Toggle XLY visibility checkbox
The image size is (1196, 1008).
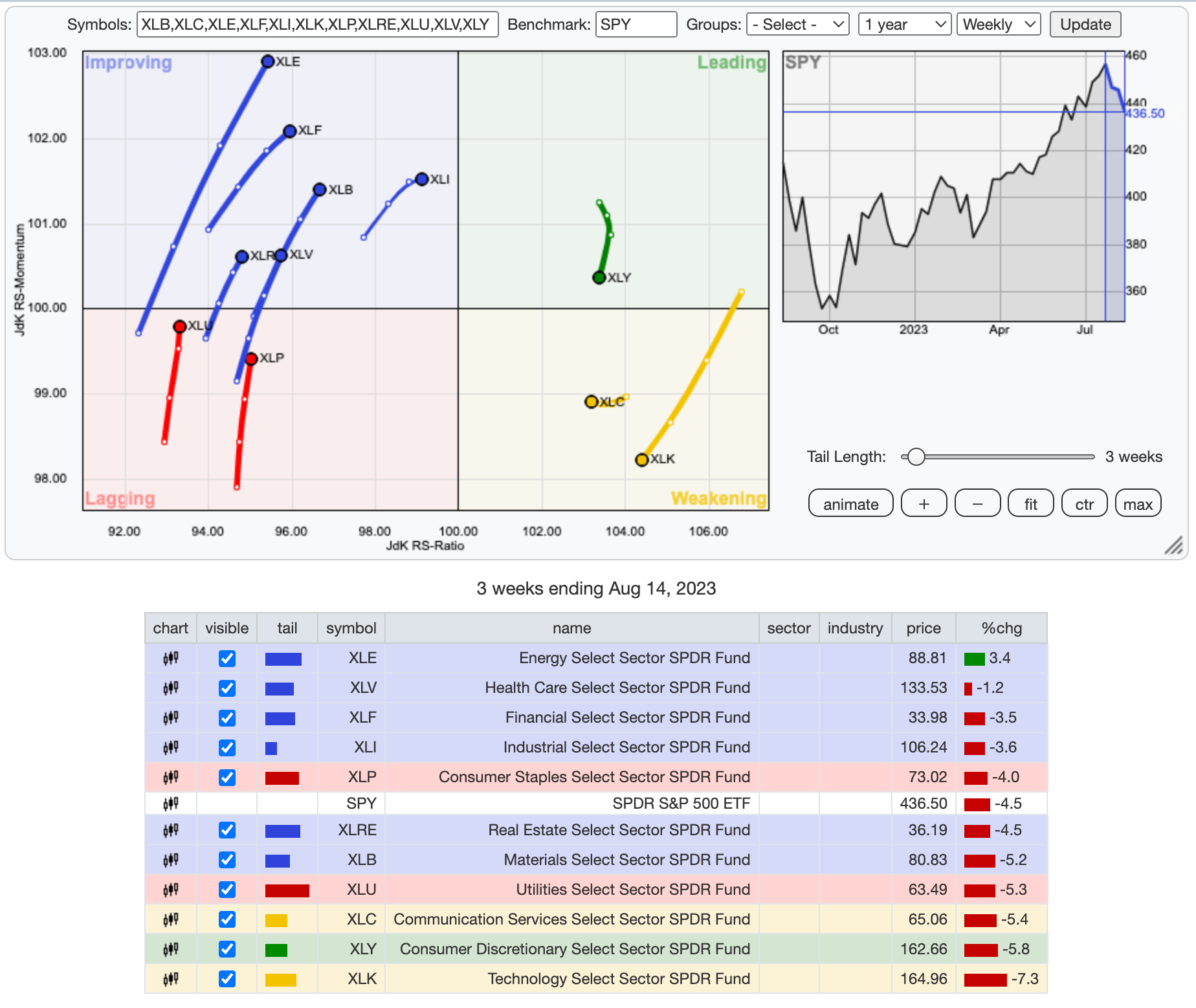click(227, 949)
